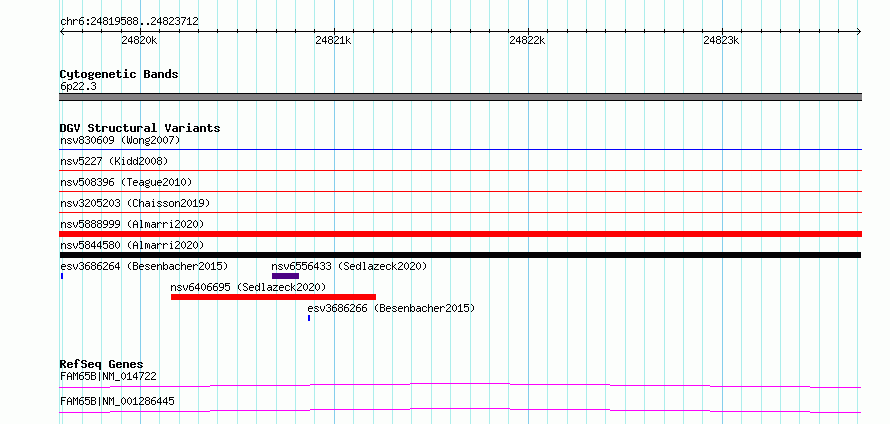This screenshot has width=890, height=424.
Task: Click the gray 6p22.3 cytogenetic band bar
Action: click(x=460, y=97)
